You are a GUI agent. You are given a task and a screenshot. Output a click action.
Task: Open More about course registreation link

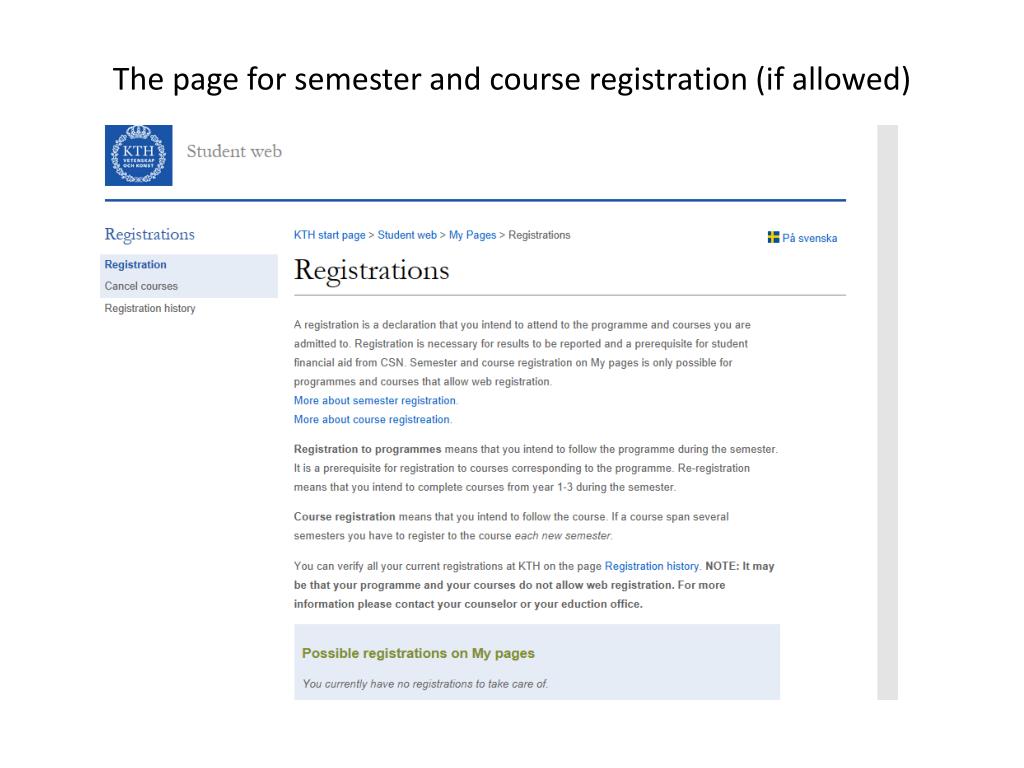[372, 419]
